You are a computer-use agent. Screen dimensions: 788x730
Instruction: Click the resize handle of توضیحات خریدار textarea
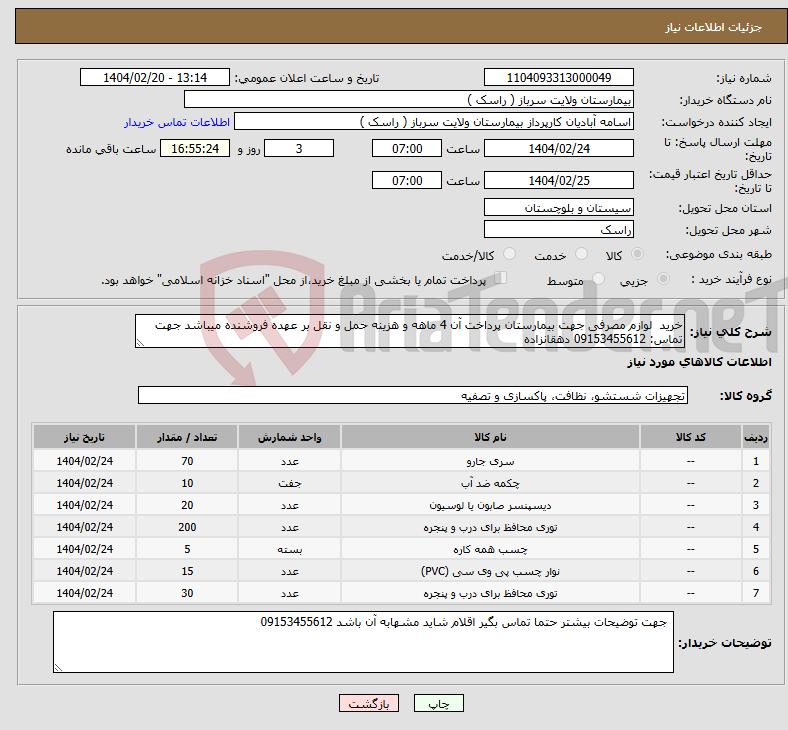click(58, 668)
